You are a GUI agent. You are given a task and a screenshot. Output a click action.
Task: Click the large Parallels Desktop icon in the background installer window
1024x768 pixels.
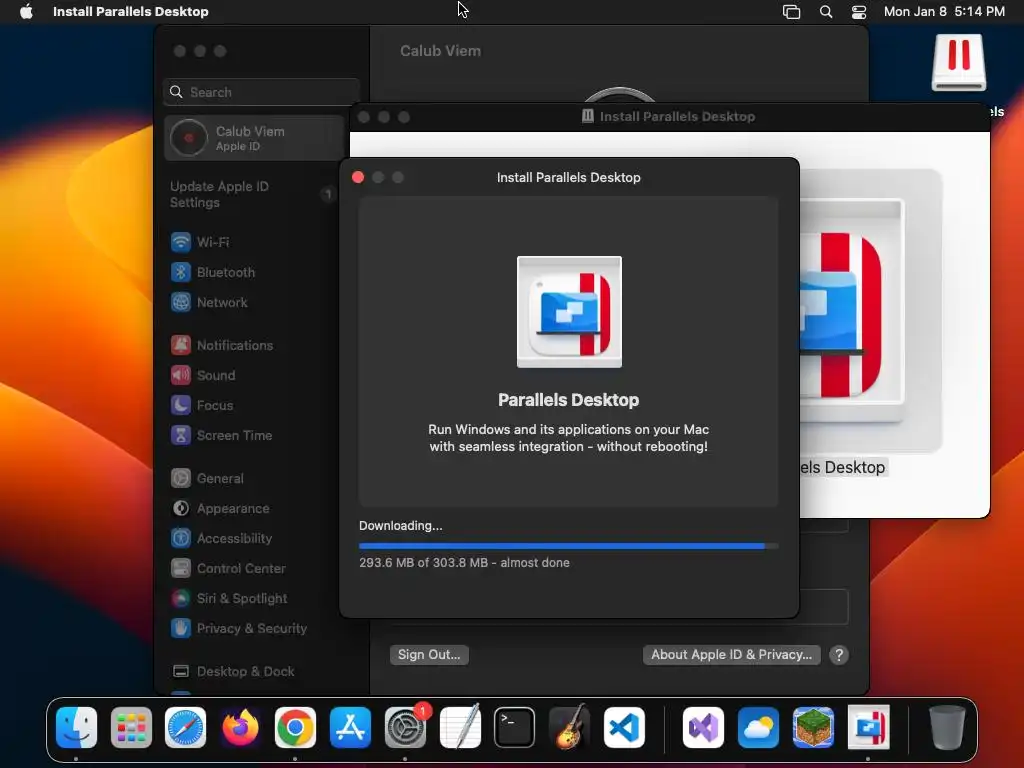click(x=852, y=312)
